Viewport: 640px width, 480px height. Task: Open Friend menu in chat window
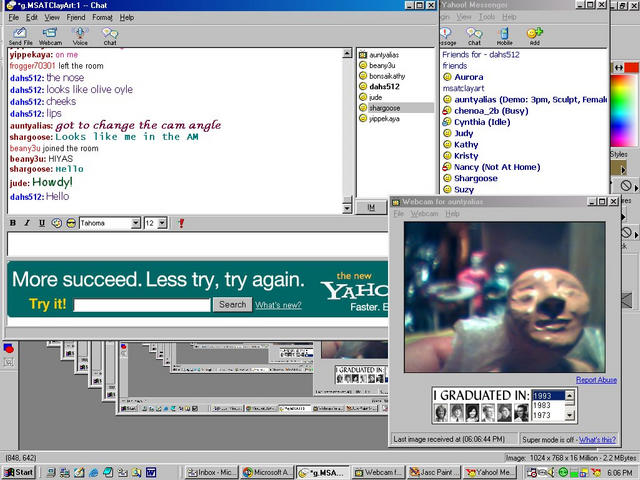76,18
